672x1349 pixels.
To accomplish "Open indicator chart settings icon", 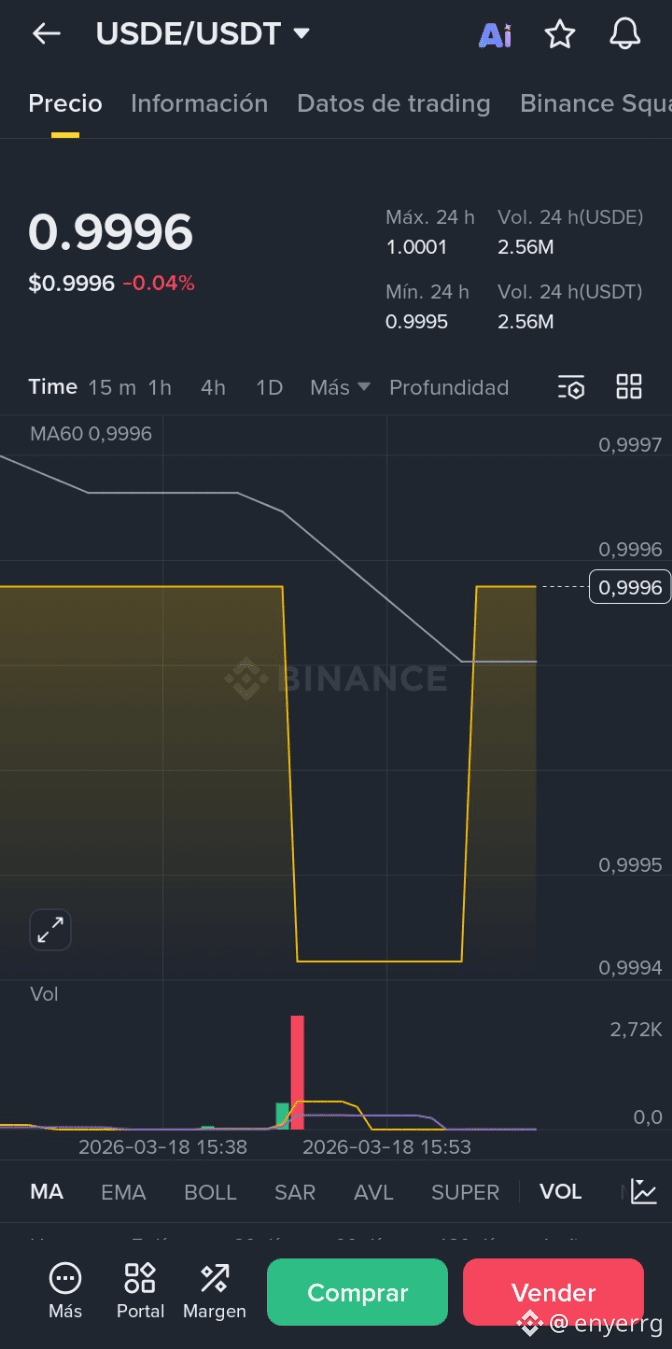I will (x=644, y=1192).
